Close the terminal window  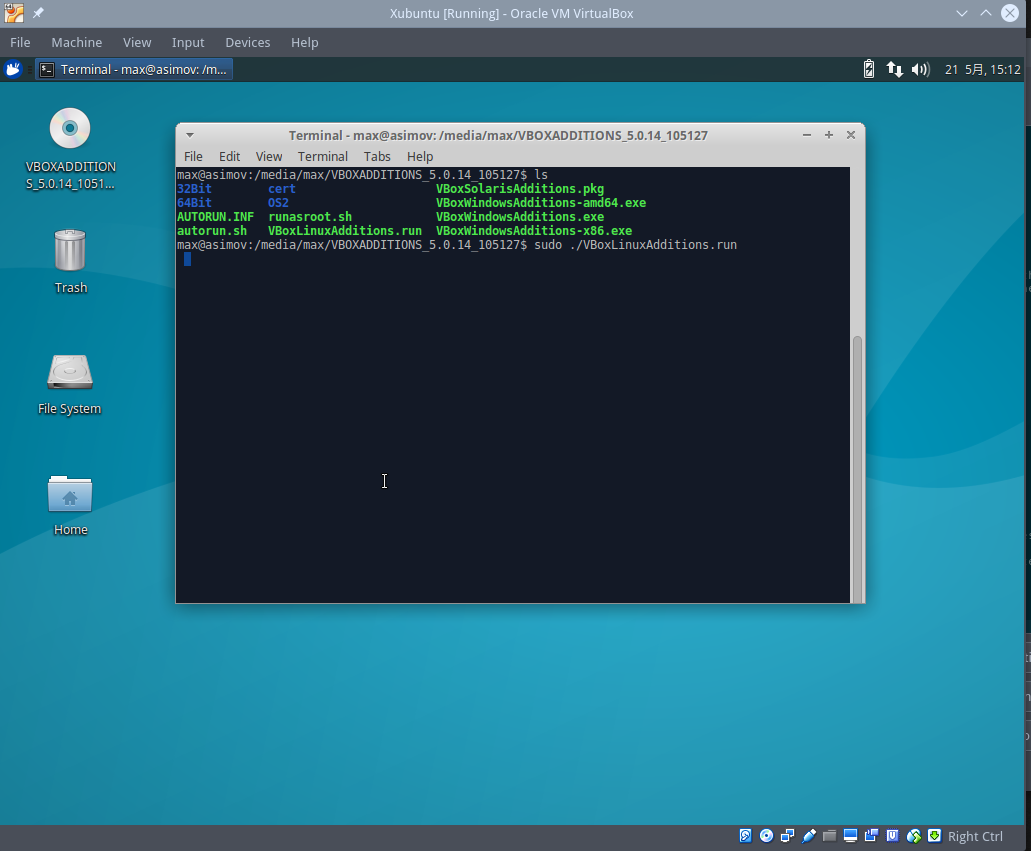(851, 135)
